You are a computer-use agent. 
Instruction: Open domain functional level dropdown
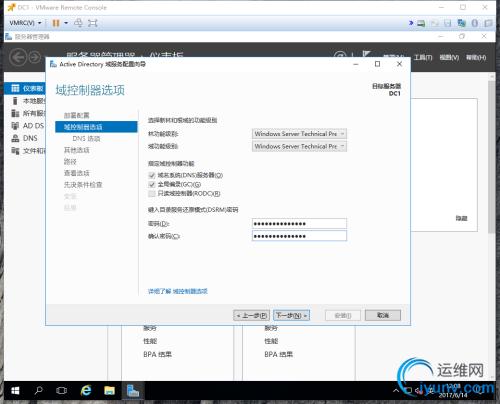click(299, 146)
